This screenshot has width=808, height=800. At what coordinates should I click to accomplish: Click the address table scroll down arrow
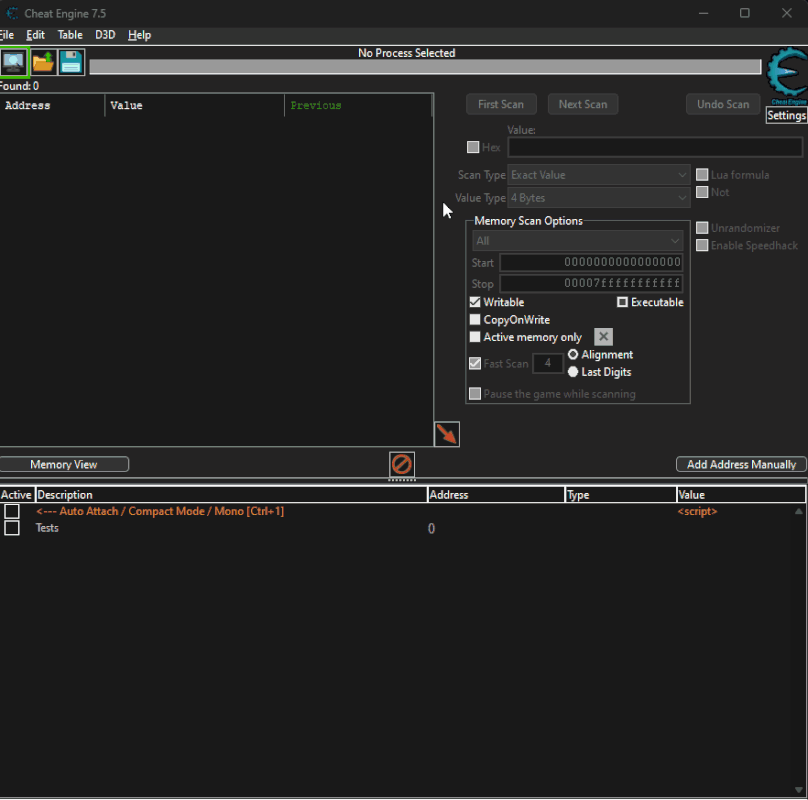tap(799, 790)
